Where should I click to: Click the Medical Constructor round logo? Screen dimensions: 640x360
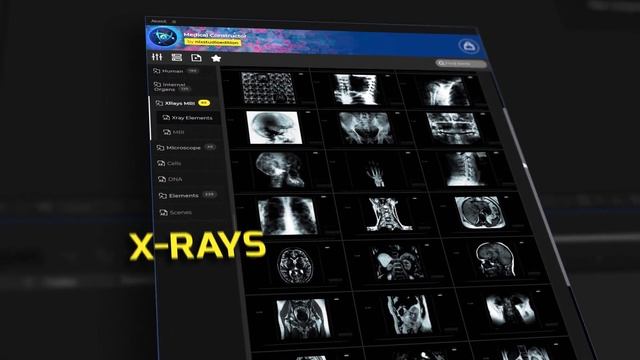[x=163, y=37]
